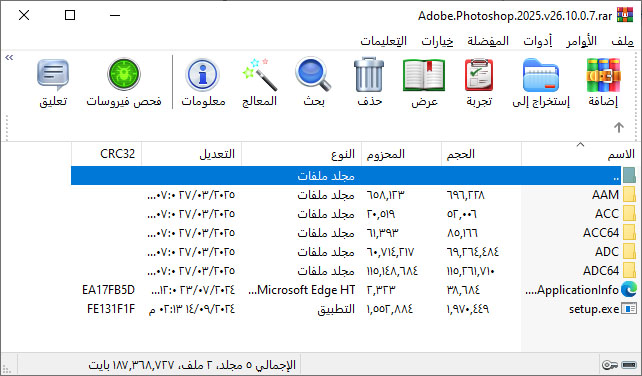Open معلومات (Info) toolbar icon
Screen dimensions: 642x376
203,75
